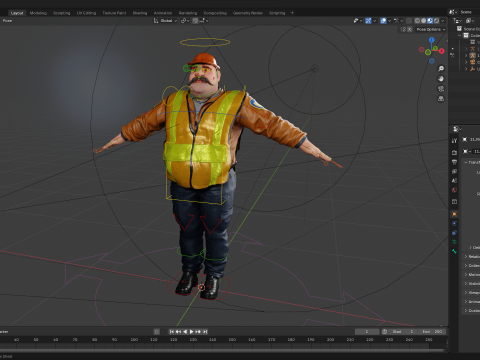Open the World properties tab icon
The height and width of the screenshot is (360, 480).
point(454,190)
